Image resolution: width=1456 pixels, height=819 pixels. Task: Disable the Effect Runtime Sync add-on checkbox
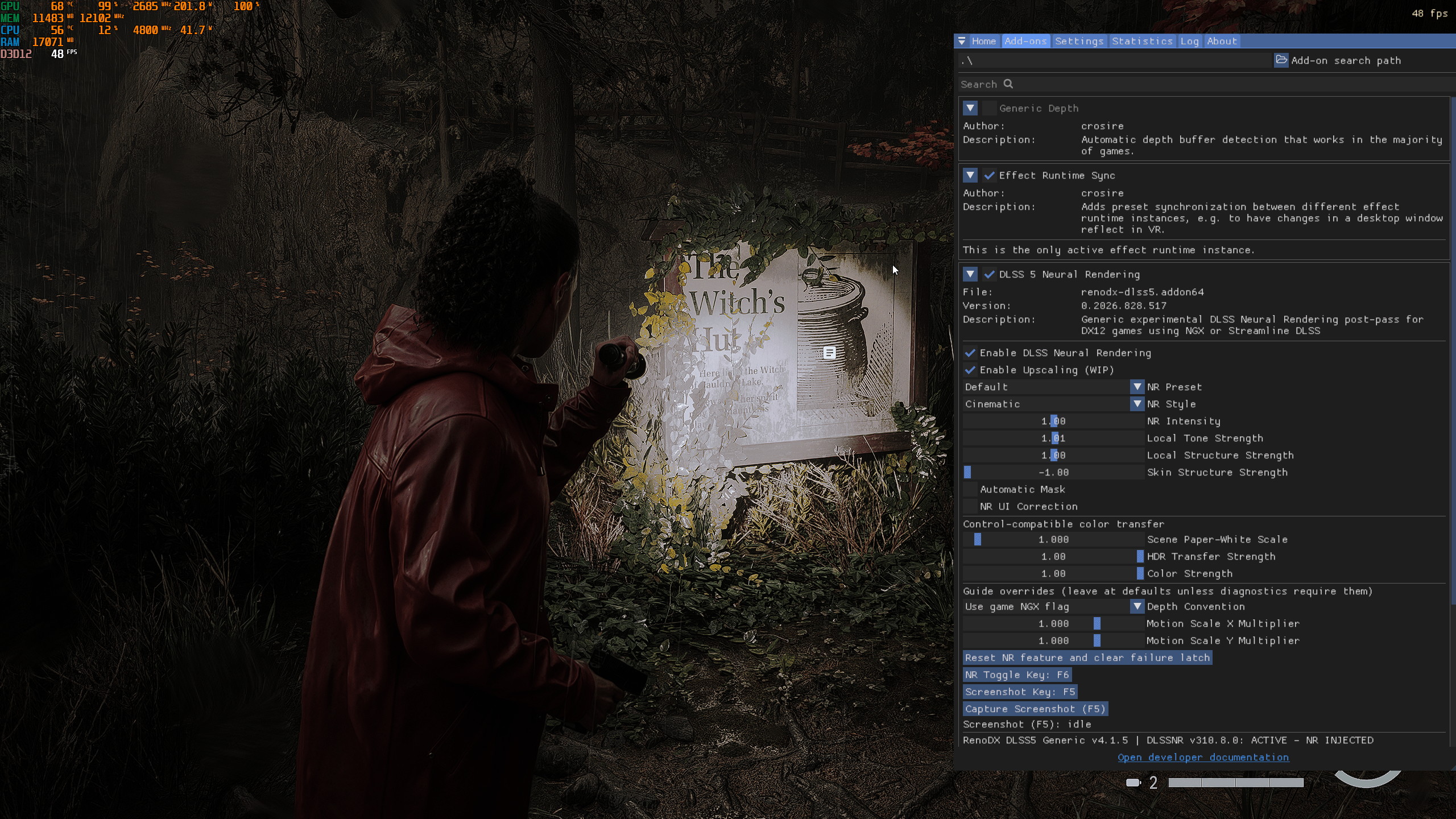tap(990, 175)
